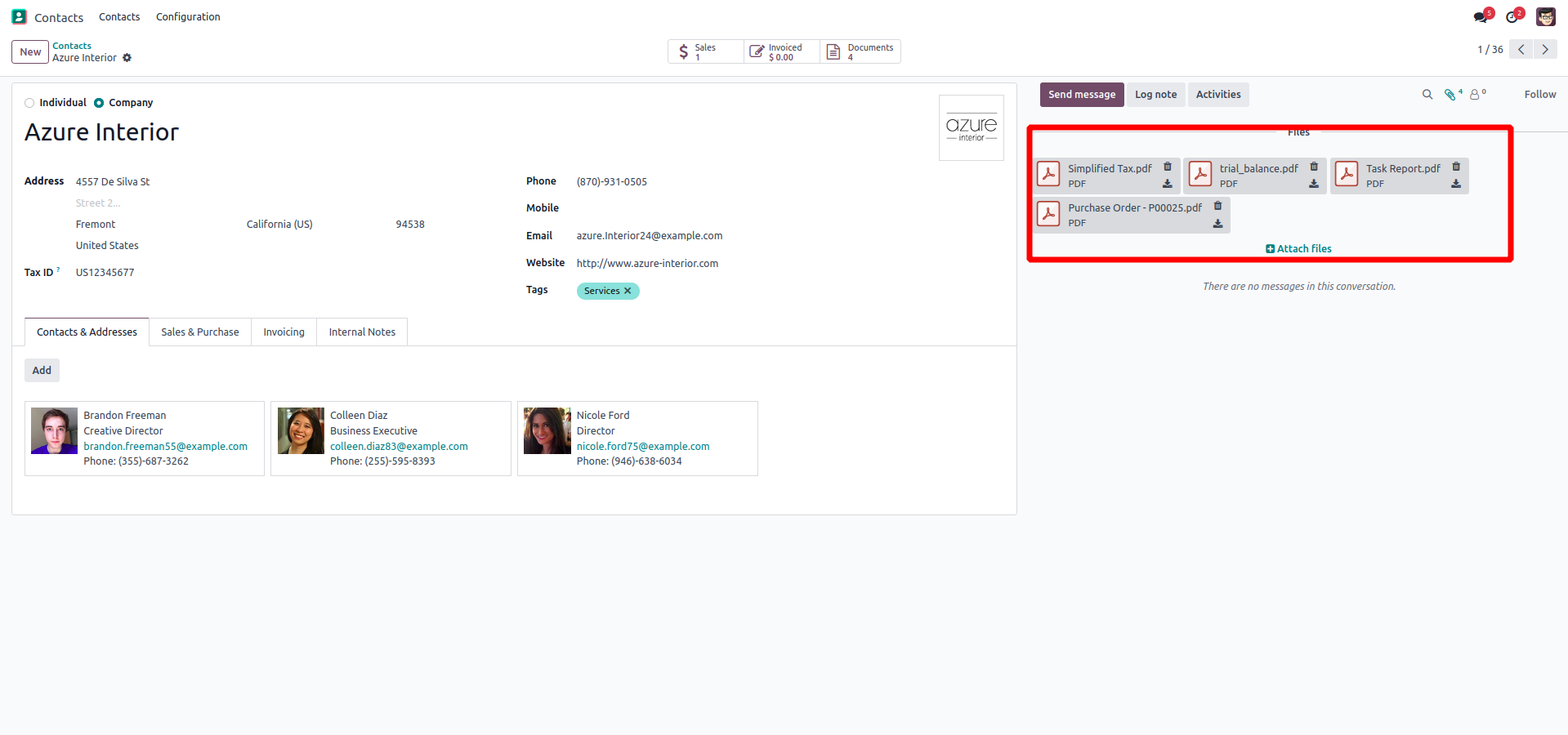Click the Send message button
The width and height of the screenshot is (1568, 735).
click(x=1082, y=95)
